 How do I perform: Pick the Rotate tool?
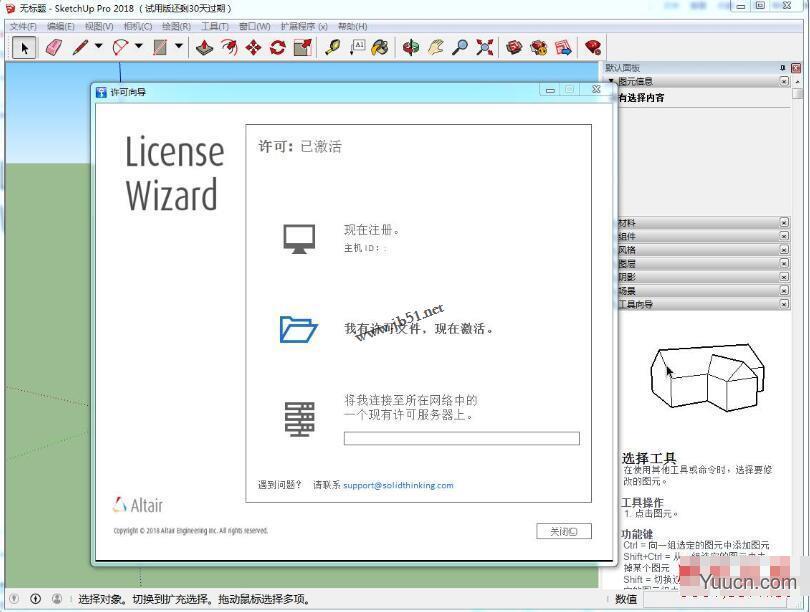[278, 48]
